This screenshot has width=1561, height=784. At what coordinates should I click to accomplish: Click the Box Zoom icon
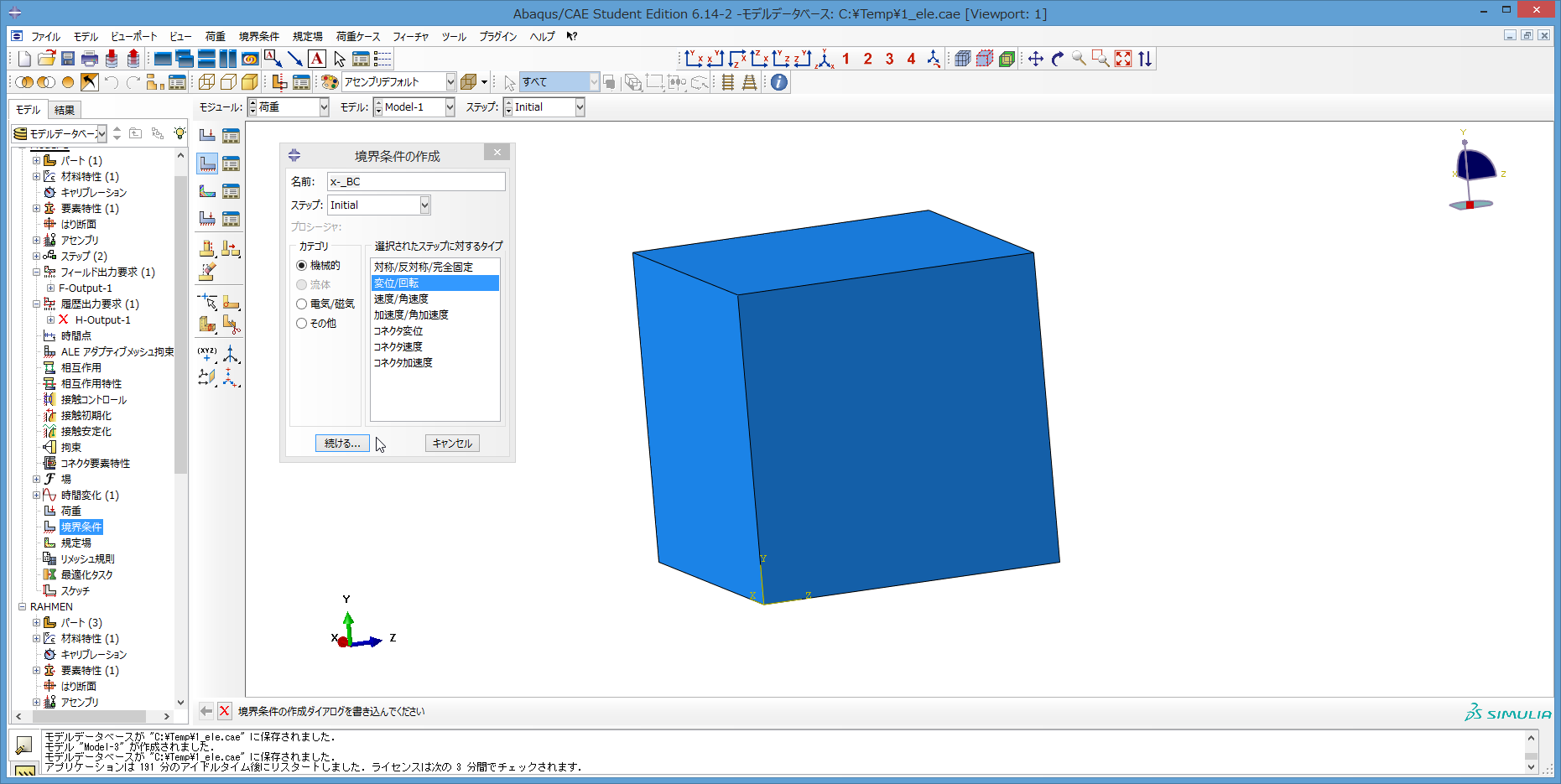1101,59
